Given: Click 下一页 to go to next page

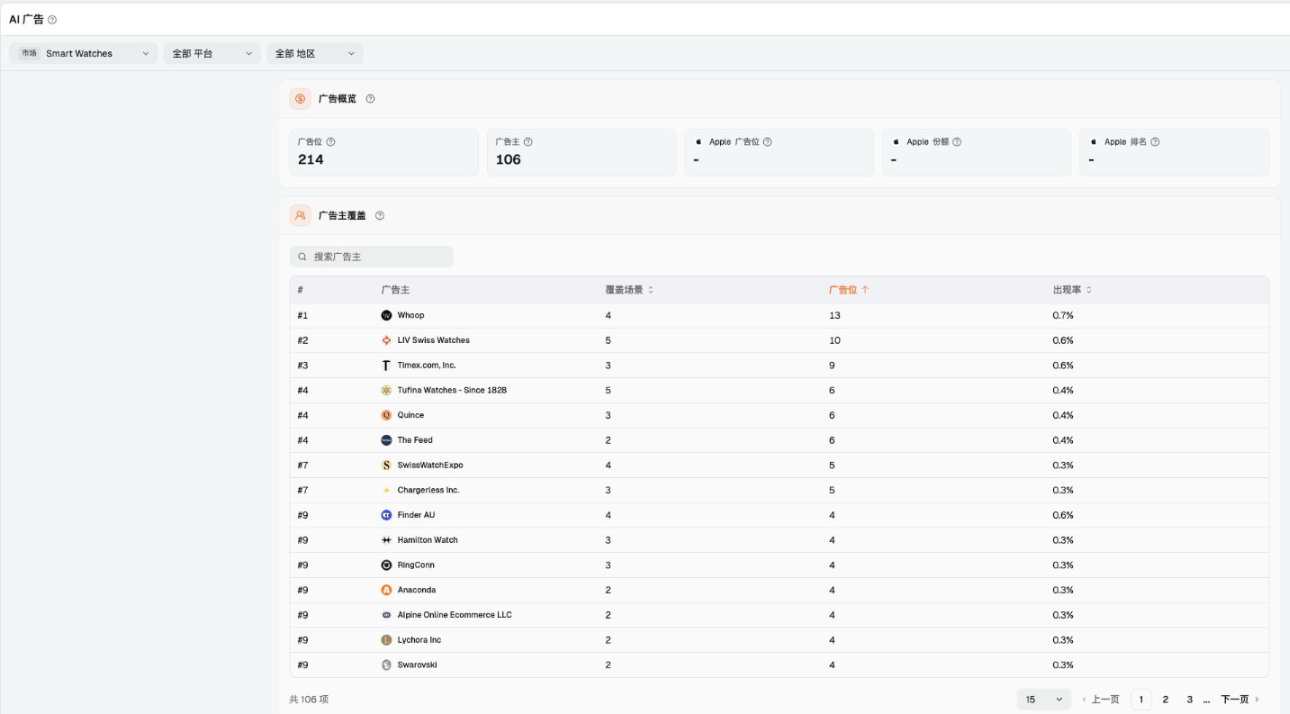Looking at the screenshot, I should point(1240,700).
